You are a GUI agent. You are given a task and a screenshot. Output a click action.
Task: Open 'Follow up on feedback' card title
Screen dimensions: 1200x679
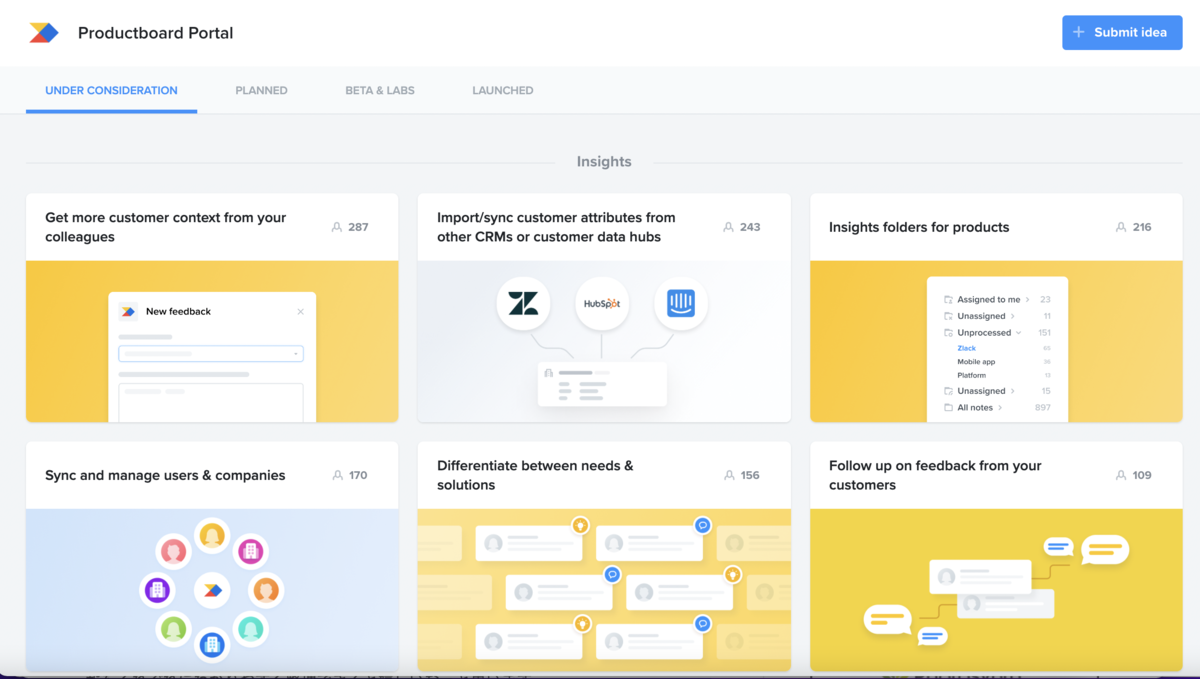click(x=935, y=475)
